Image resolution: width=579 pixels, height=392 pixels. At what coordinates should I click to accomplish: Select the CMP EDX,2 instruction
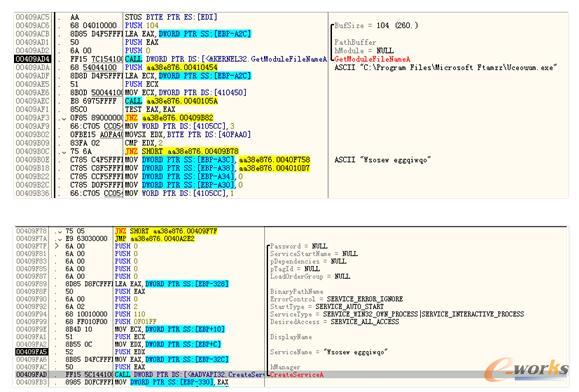pos(144,143)
